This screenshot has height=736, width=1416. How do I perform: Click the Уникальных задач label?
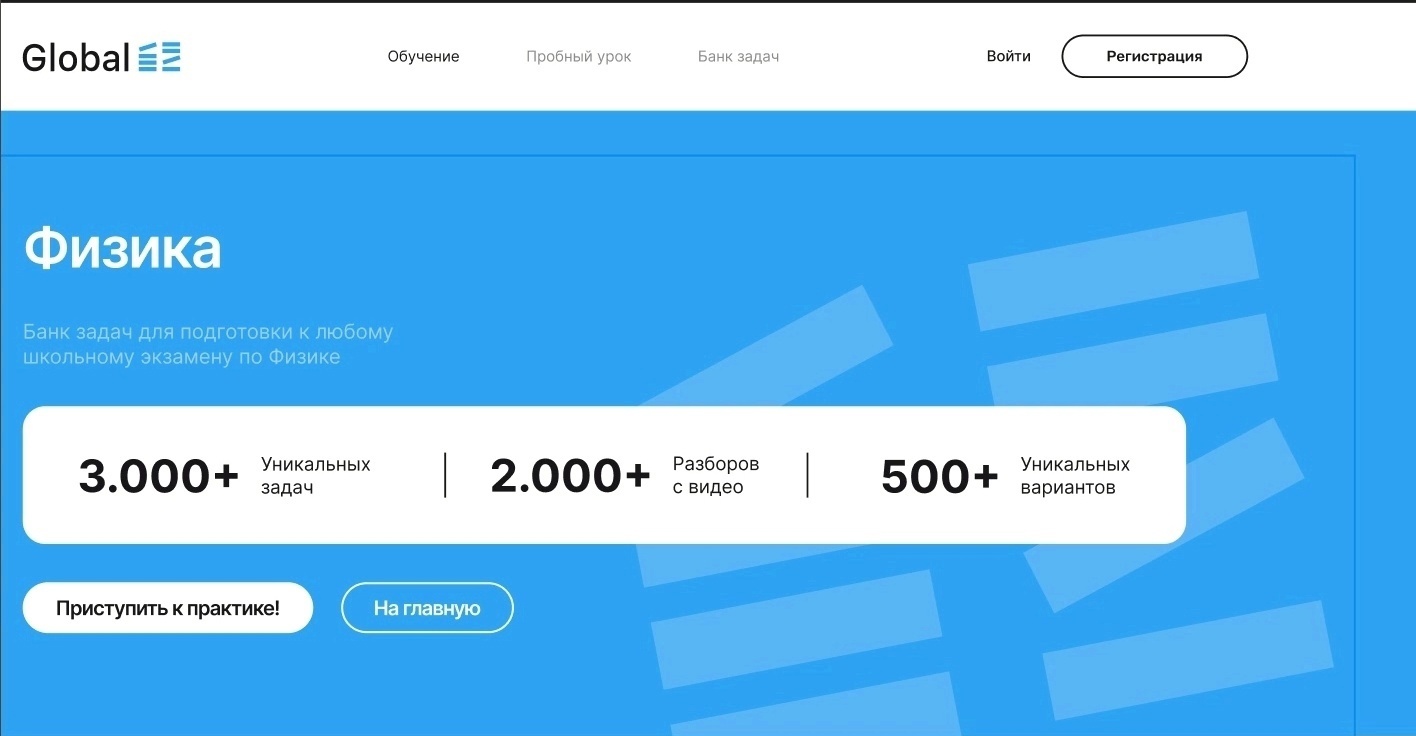click(x=316, y=476)
